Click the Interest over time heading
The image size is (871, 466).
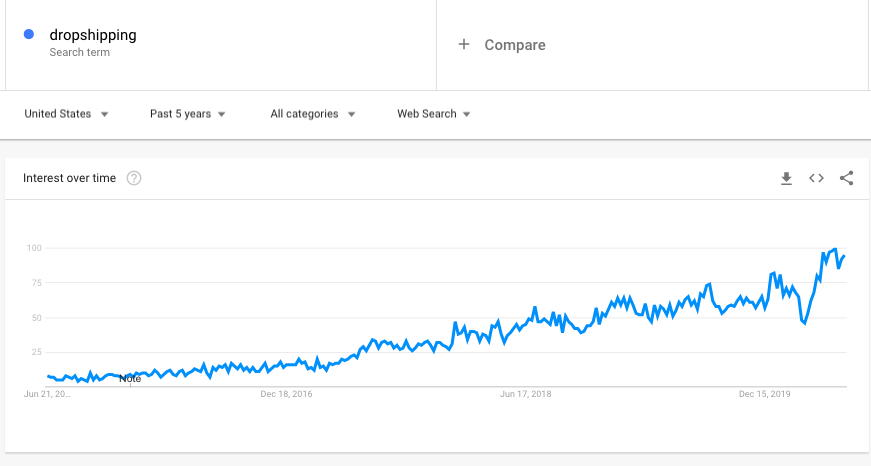pyautogui.click(x=69, y=178)
